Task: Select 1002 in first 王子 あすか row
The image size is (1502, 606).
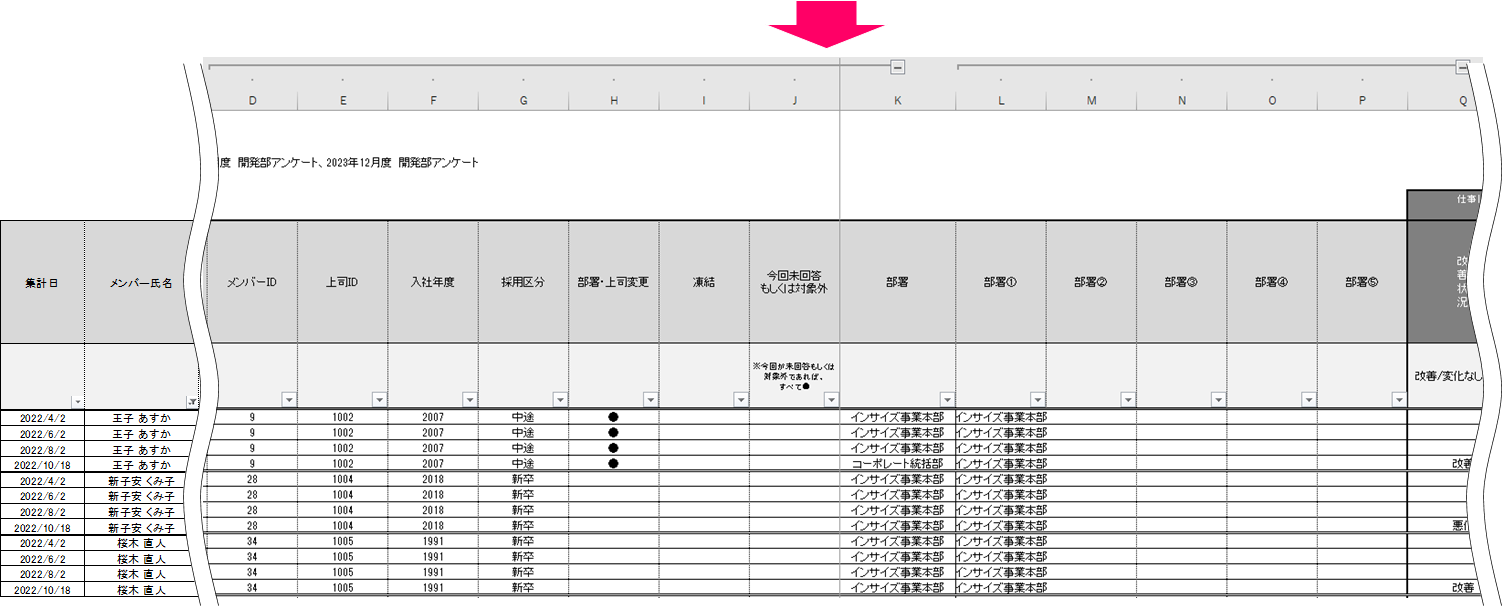Action: tap(343, 417)
